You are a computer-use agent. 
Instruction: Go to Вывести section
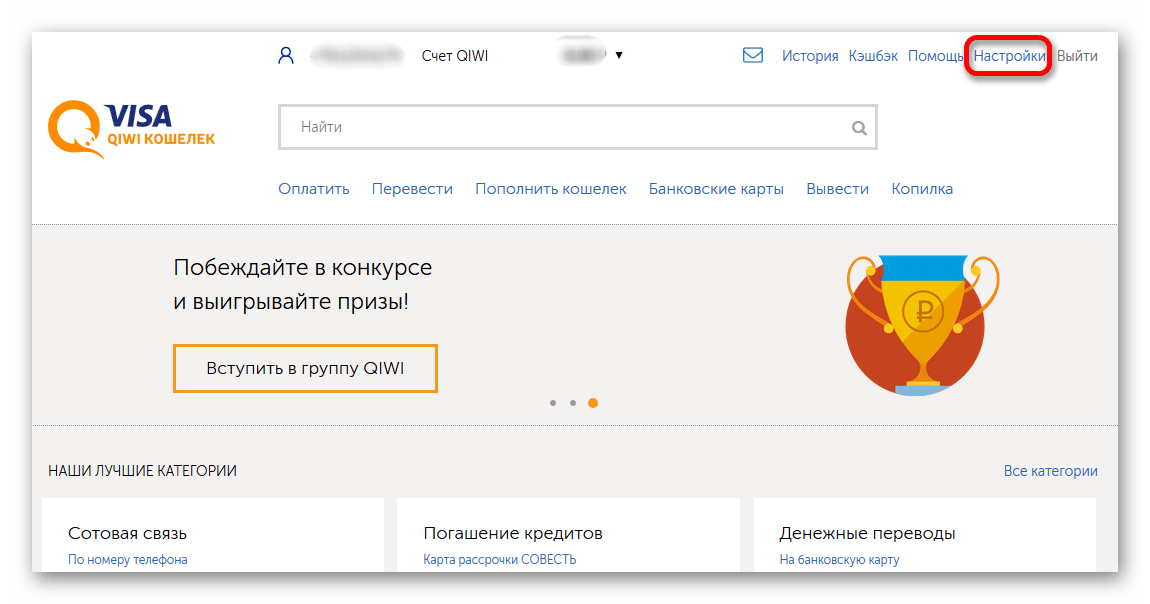tap(838, 189)
